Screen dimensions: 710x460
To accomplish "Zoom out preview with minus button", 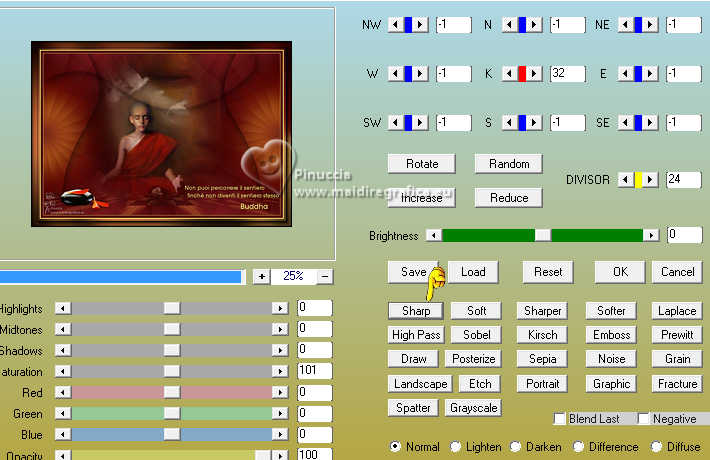I will [x=325, y=276].
